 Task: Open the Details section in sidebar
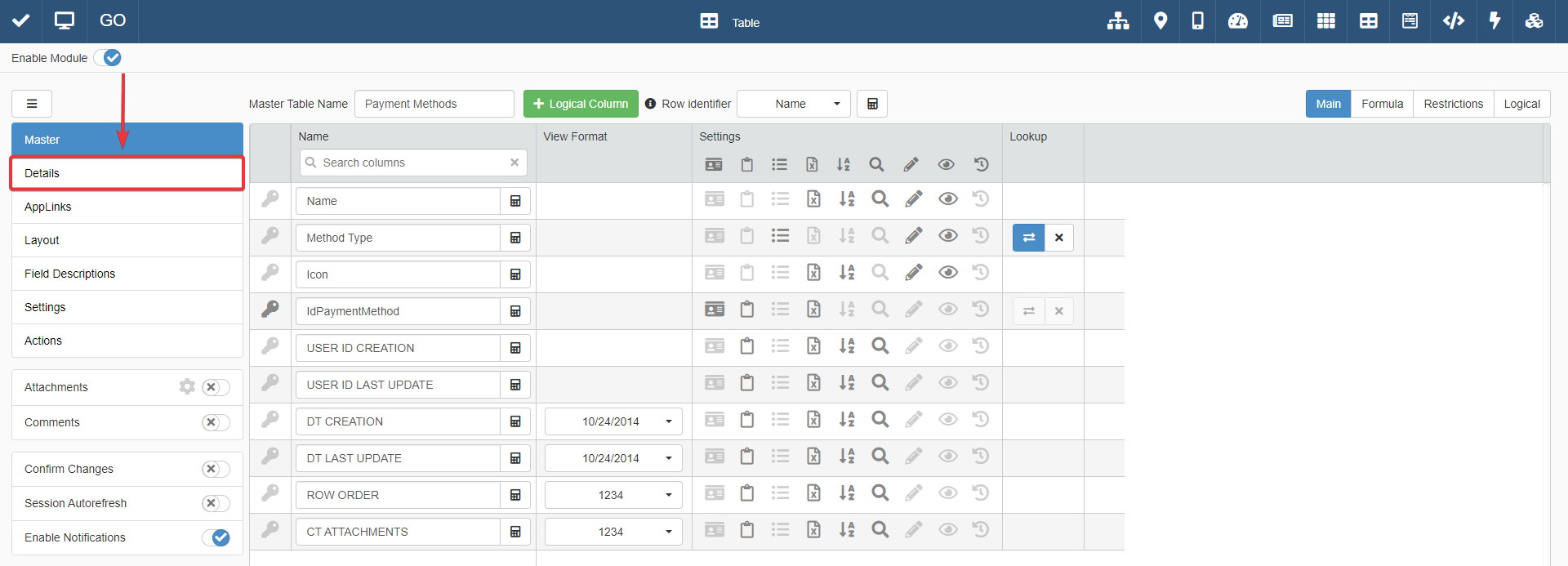click(127, 173)
